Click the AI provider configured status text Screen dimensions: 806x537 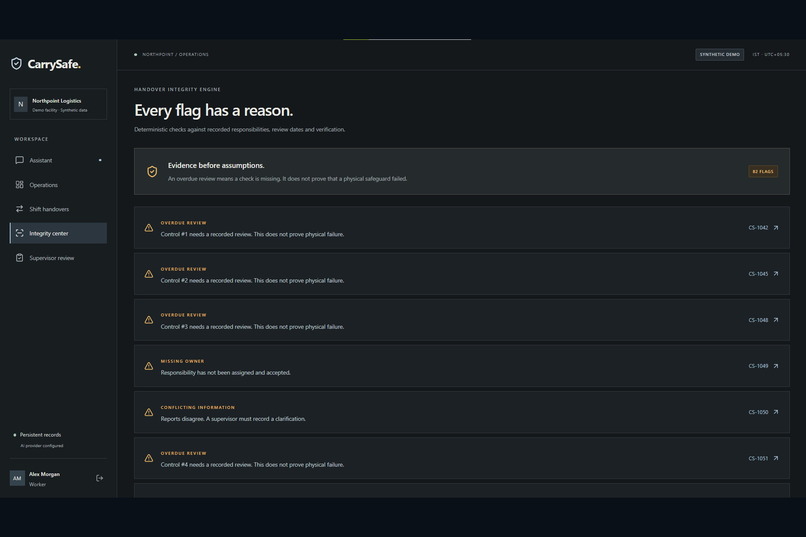[42, 446]
